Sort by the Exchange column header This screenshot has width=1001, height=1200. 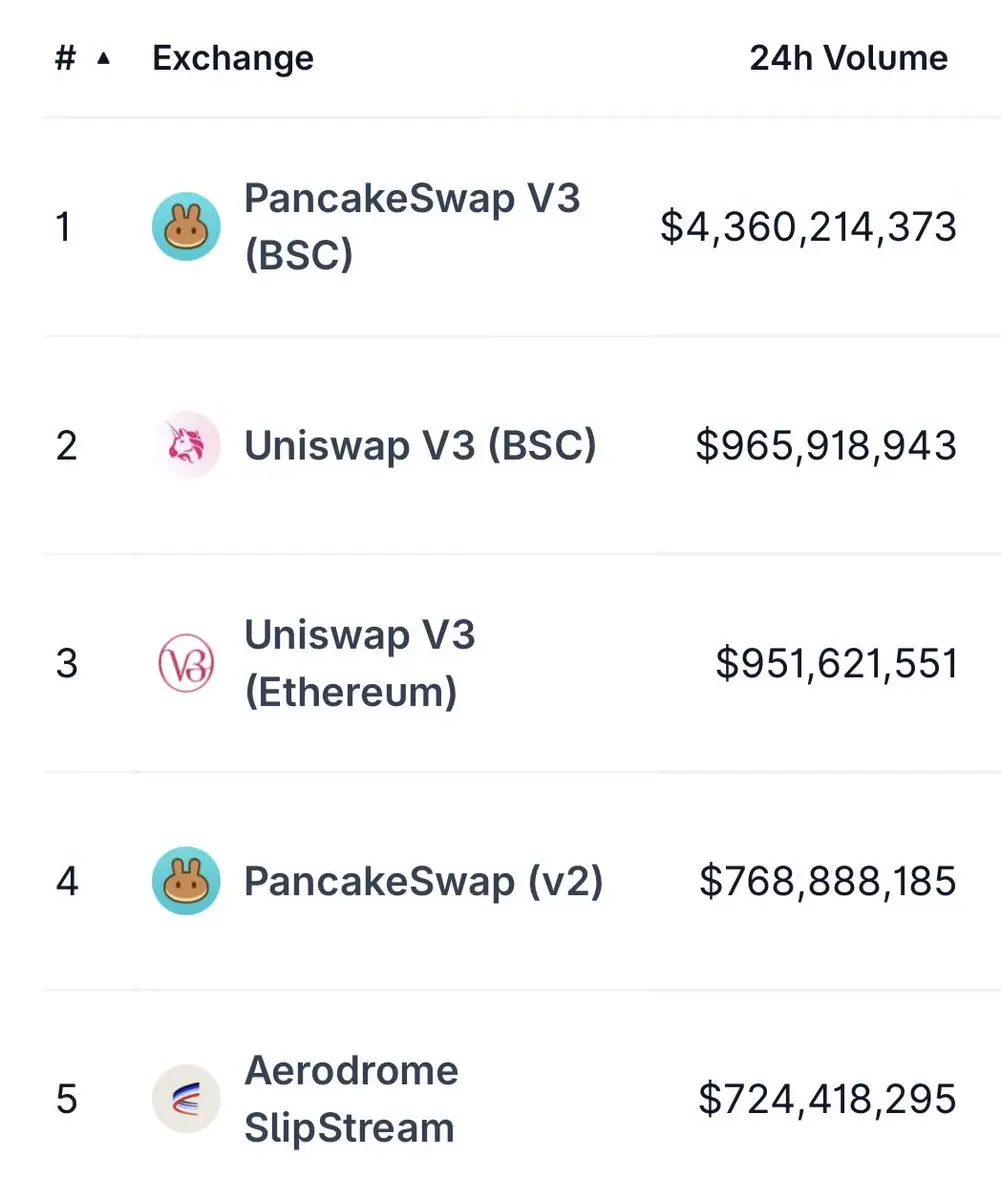[x=233, y=59]
